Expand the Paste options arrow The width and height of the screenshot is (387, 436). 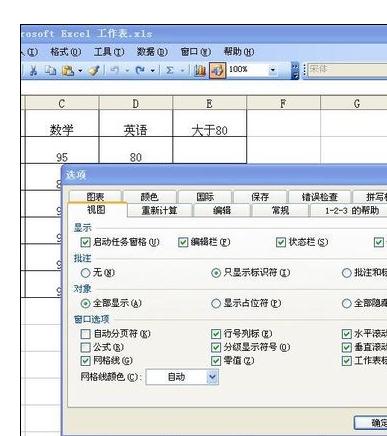tap(80, 71)
